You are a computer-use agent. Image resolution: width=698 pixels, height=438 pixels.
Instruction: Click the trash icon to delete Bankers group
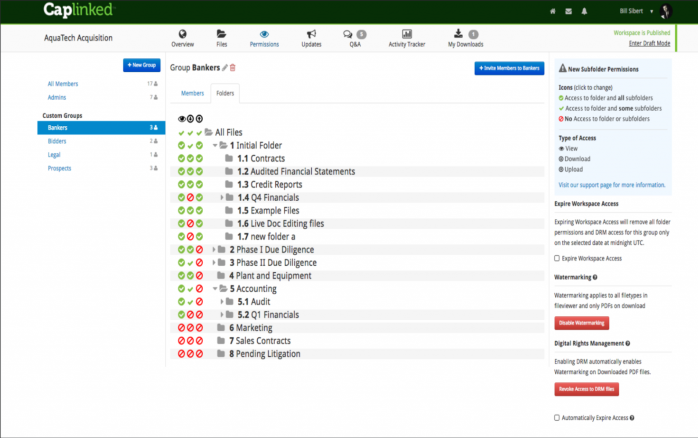[232, 68]
